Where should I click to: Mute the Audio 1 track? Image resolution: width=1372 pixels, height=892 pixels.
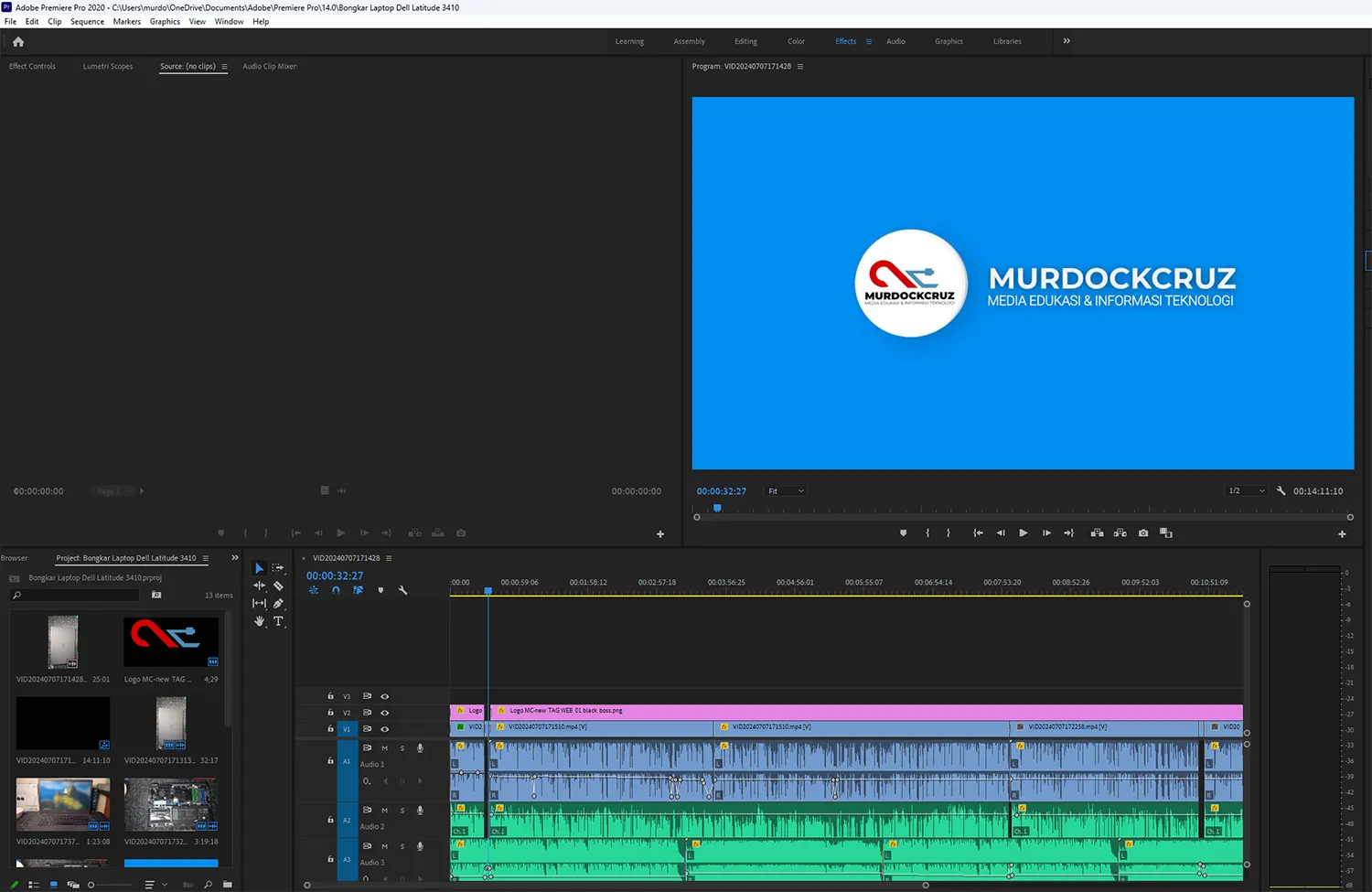point(384,748)
